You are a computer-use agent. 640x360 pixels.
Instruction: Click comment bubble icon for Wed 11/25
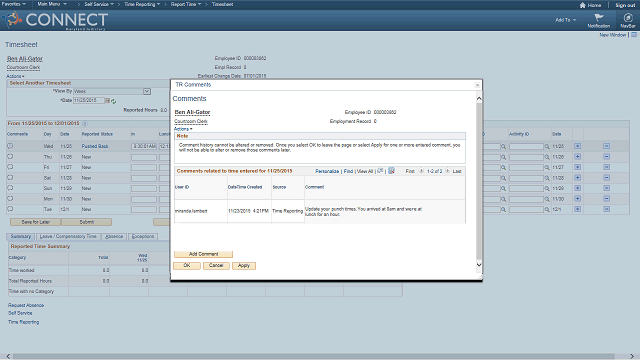(10, 146)
